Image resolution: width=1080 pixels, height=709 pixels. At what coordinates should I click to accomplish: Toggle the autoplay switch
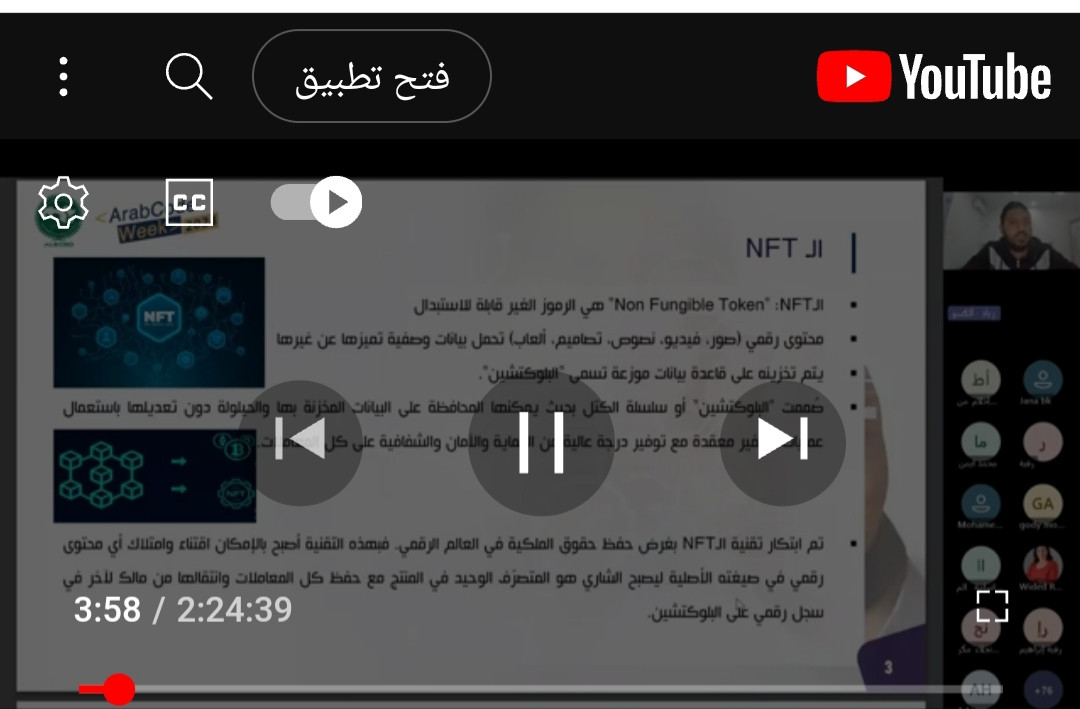(x=316, y=203)
